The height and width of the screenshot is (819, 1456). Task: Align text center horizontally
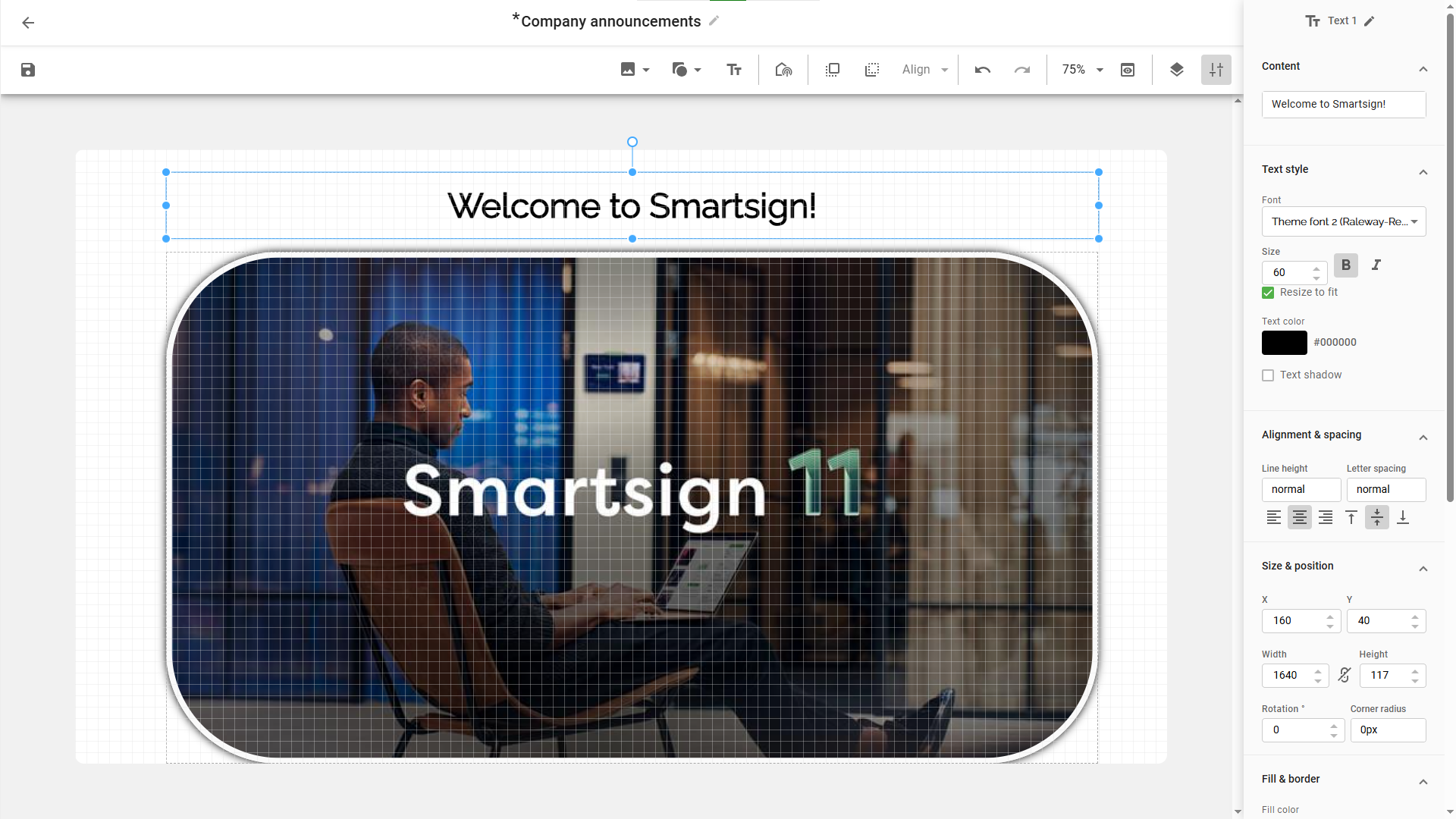pyautogui.click(x=1300, y=517)
